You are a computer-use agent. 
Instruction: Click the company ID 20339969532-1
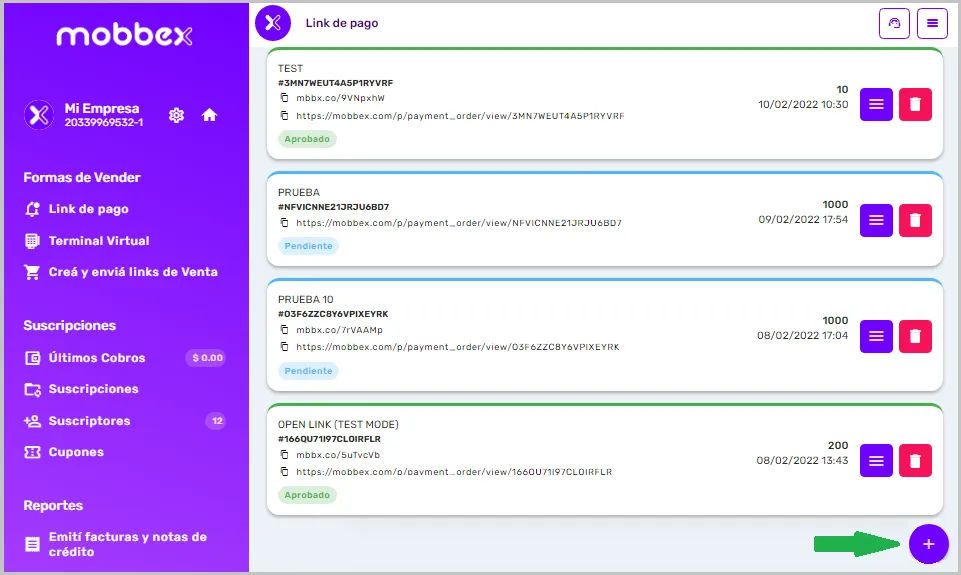[104, 123]
